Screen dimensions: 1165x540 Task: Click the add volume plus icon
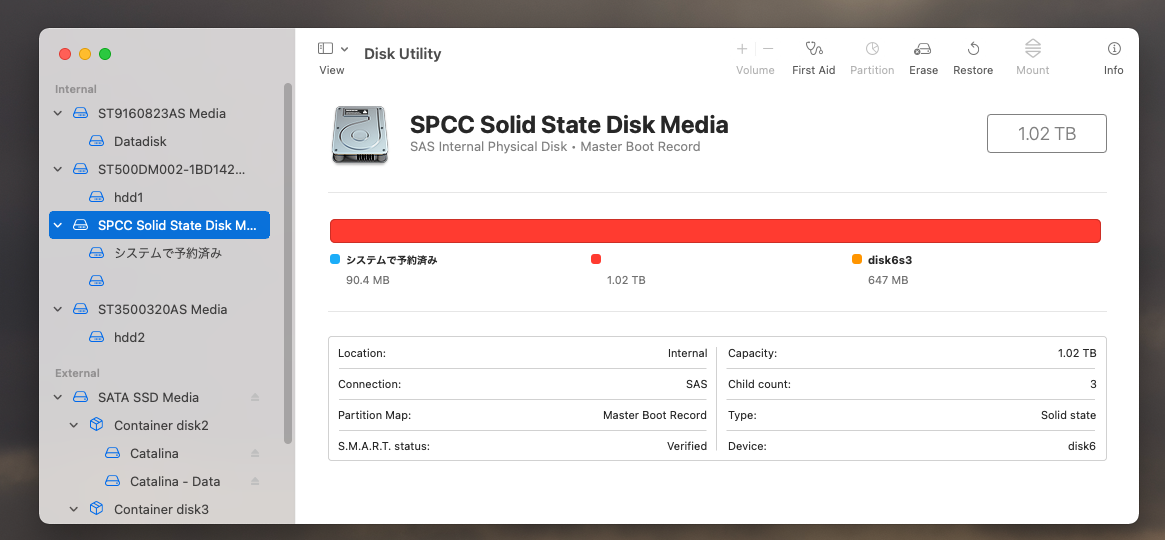pyautogui.click(x=742, y=49)
